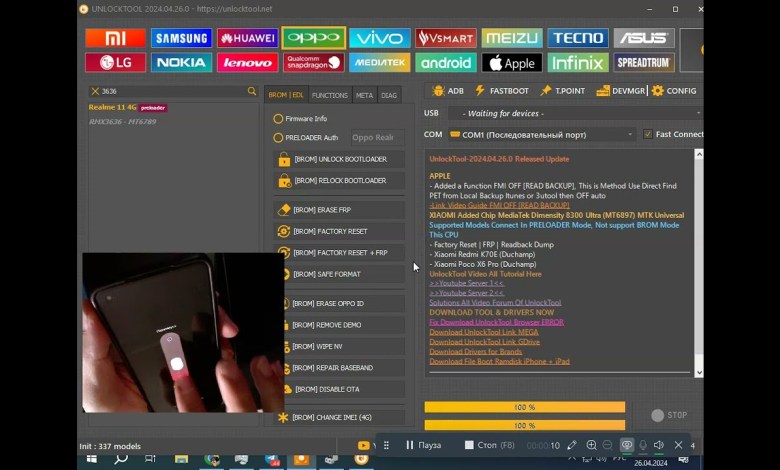Select the Xiaomi MI brand logo
This screenshot has width=780, height=470.
(115, 38)
